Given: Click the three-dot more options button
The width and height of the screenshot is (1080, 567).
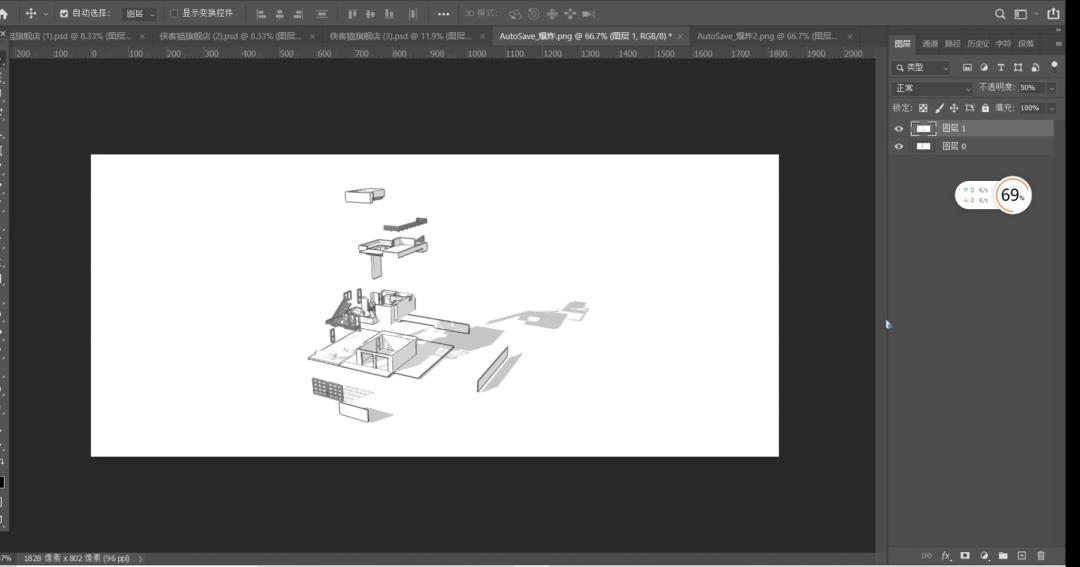Looking at the screenshot, I should pyautogui.click(x=443, y=14).
